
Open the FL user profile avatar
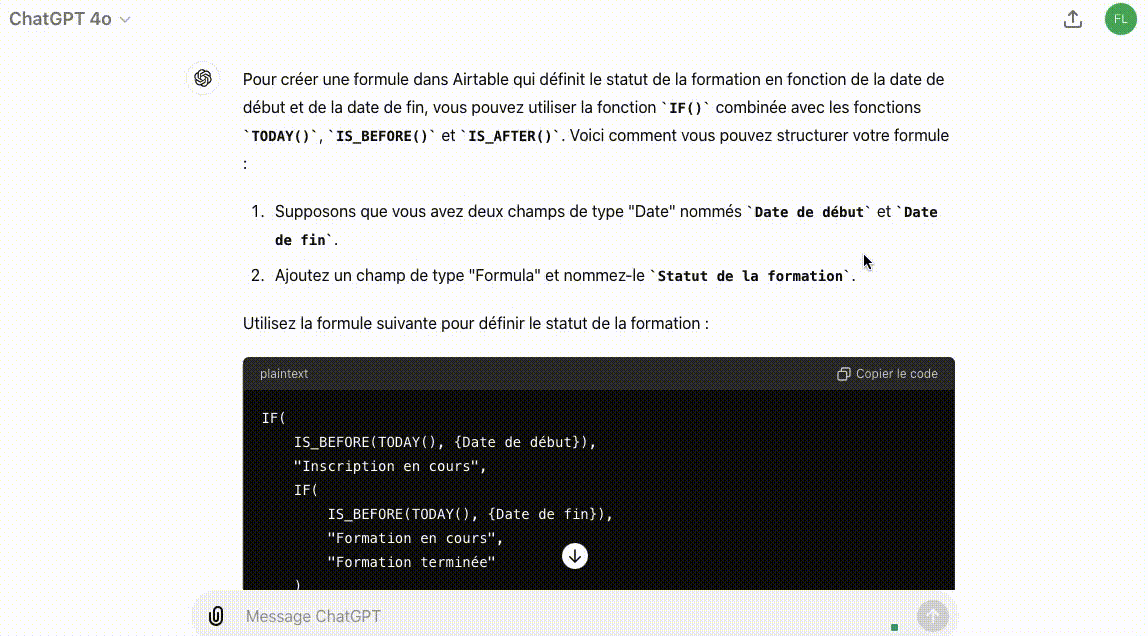pyautogui.click(x=1120, y=19)
